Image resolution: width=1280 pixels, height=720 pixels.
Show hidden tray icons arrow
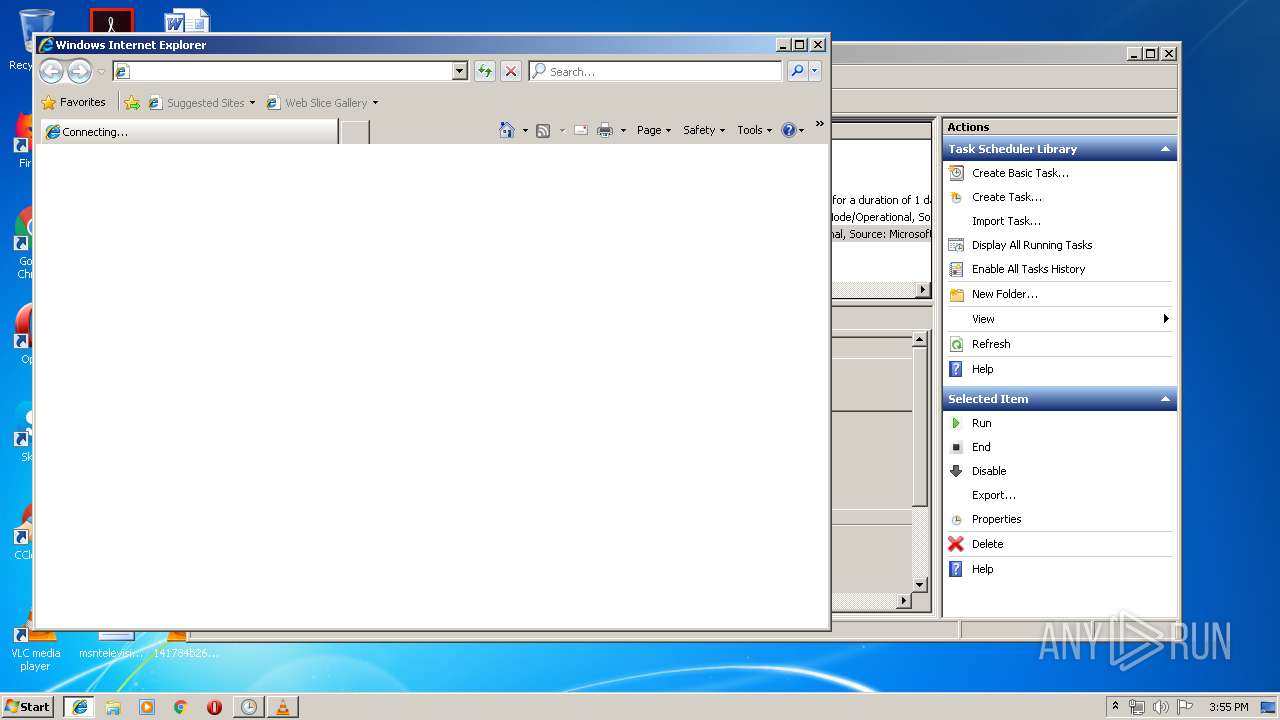coord(1116,706)
